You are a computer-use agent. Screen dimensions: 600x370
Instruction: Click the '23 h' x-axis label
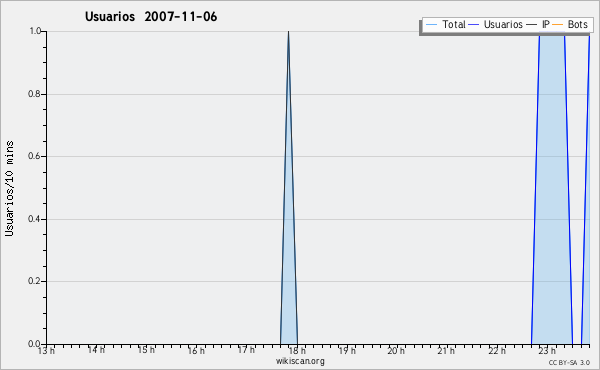[547, 350]
